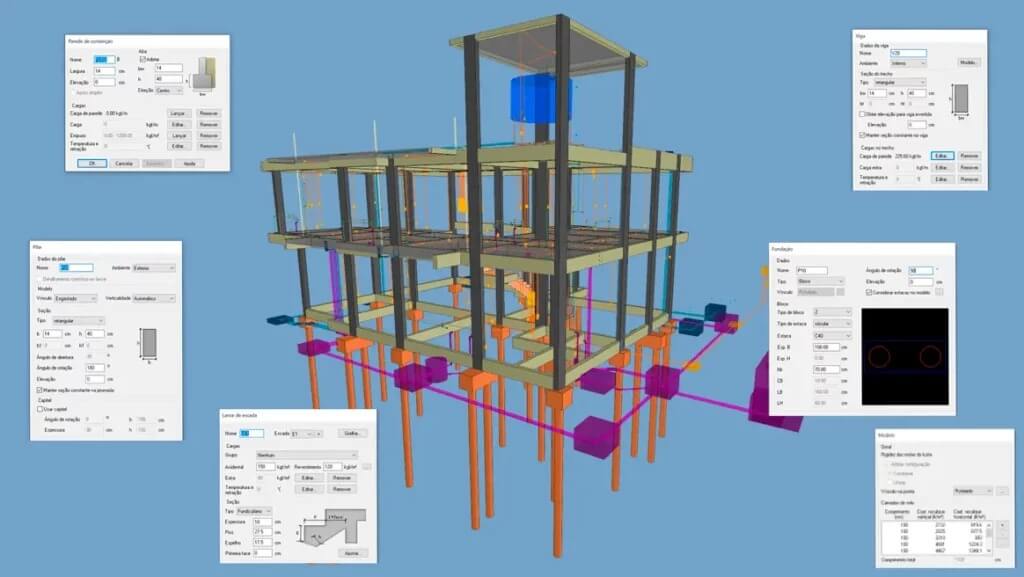Open the Escada dropdown in the stair dialog
This screenshot has width=1024, height=577.
(302, 433)
